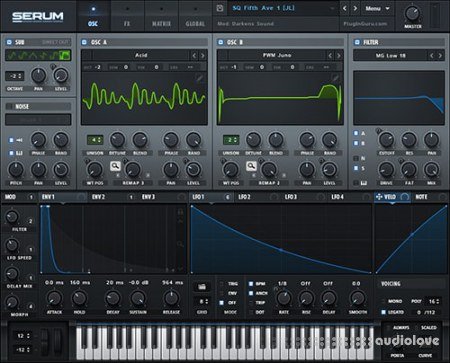
Task: Toggle the FILTER enable switch
Action: tap(357, 42)
